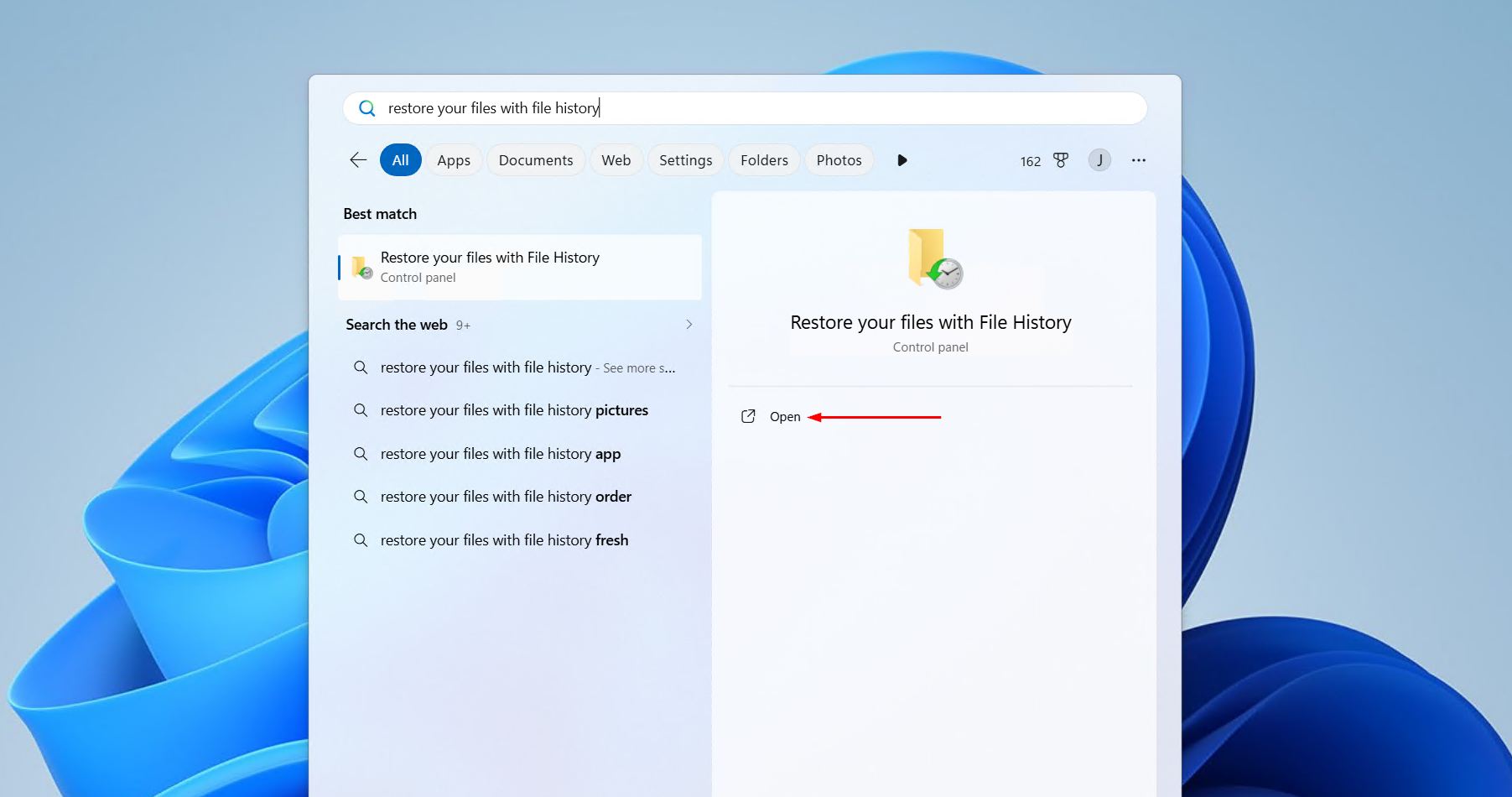The width and height of the screenshot is (1512, 797).
Task: Click the File History icon in Best match
Action: click(x=361, y=267)
